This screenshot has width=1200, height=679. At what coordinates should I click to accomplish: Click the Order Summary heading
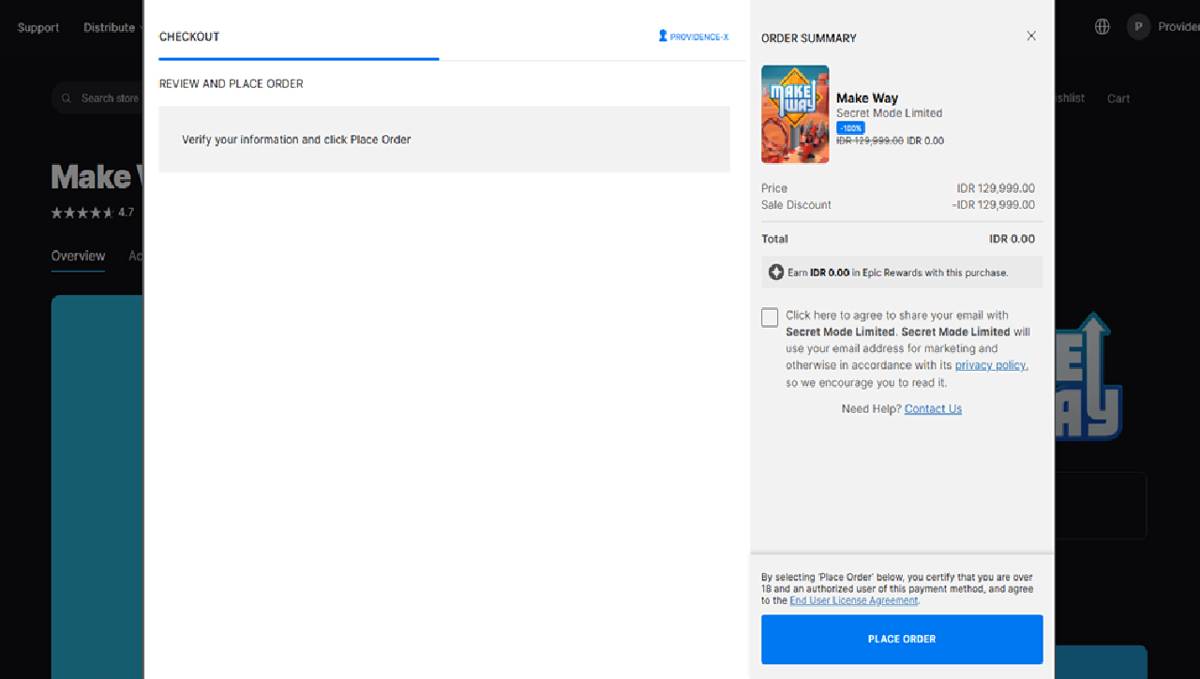click(x=809, y=38)
